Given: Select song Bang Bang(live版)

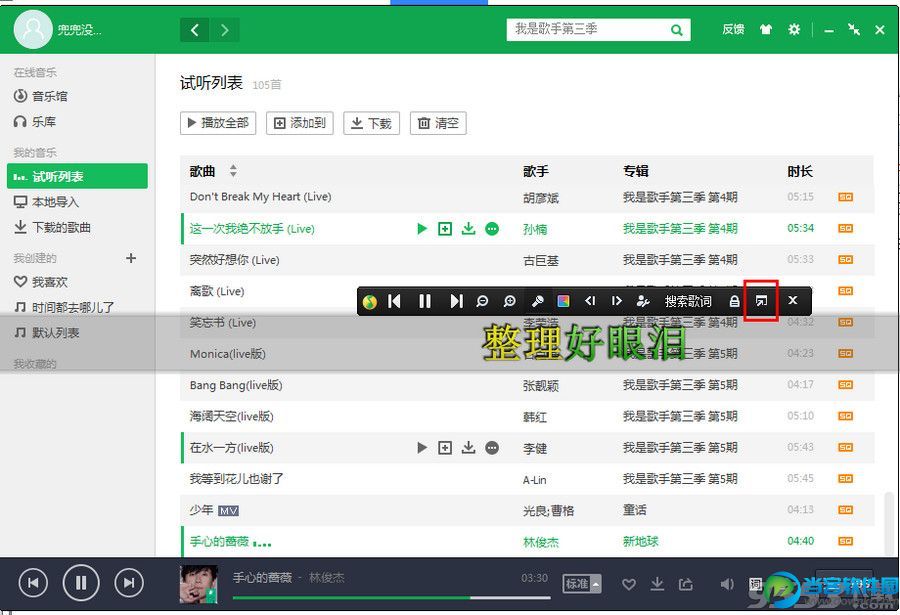Looking at the screenshot, I should [x=236, y=385].
